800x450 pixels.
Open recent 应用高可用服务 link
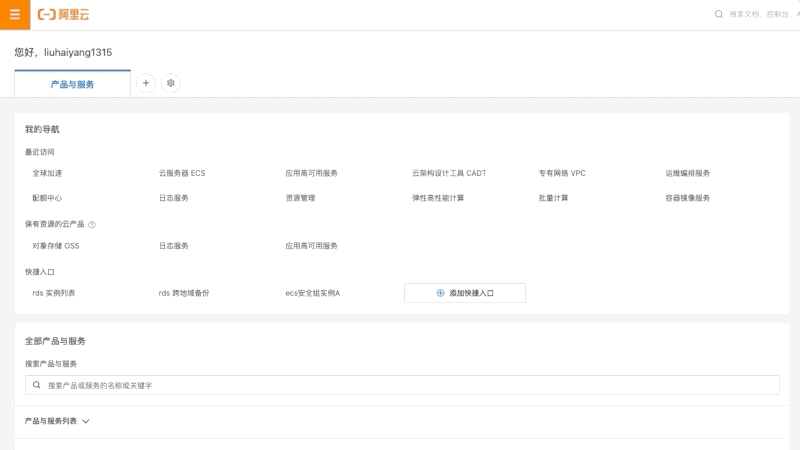pos(311,173)
